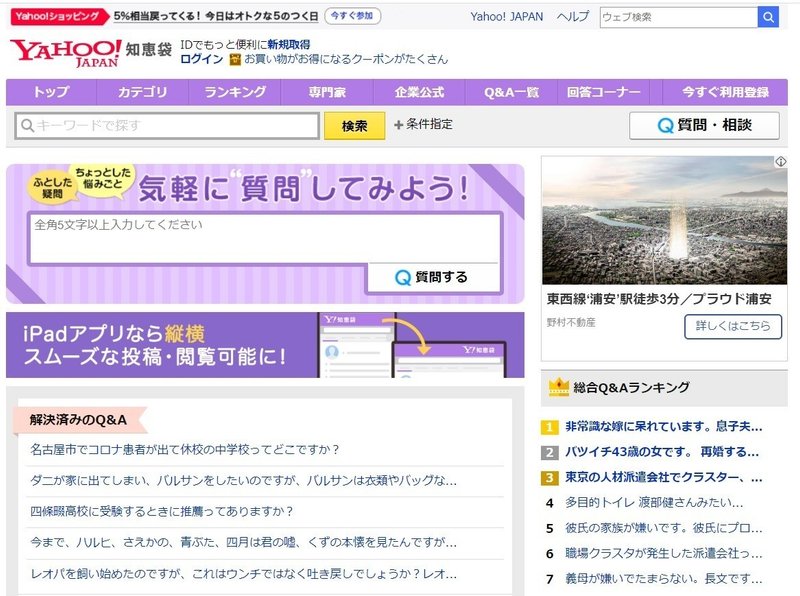Open question 四條畷高校に受験するとき

tap(162, 511)
